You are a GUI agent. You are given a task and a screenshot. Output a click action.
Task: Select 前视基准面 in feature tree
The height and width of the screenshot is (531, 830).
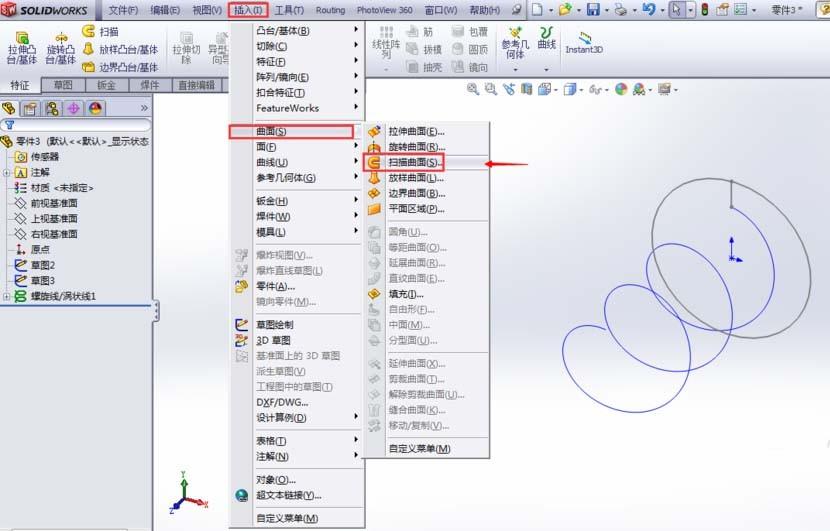coord(53,203)
